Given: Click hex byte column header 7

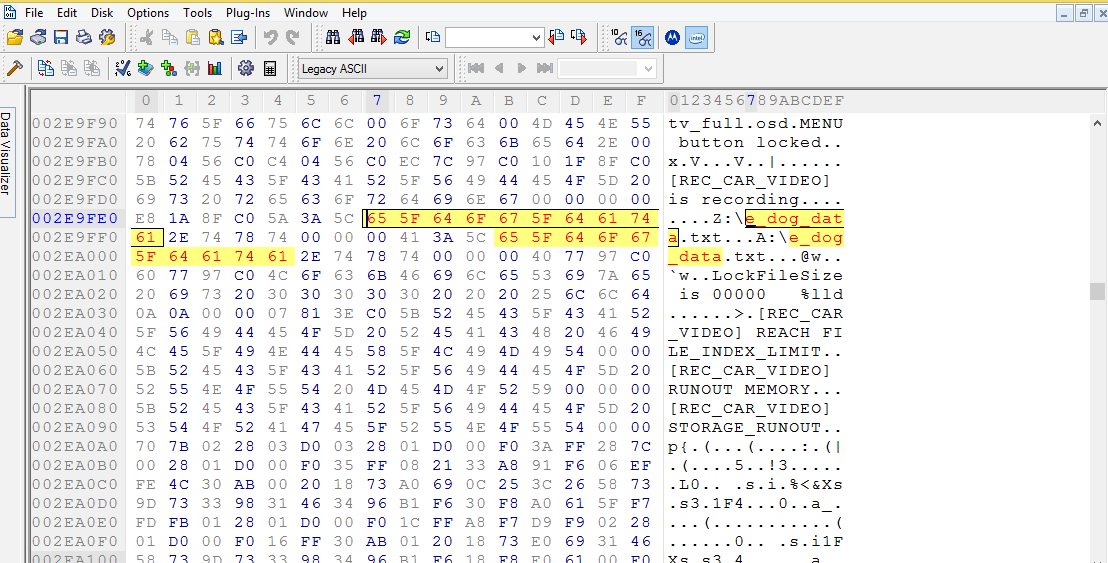Looking at the screenshot, I should point(377,100).
